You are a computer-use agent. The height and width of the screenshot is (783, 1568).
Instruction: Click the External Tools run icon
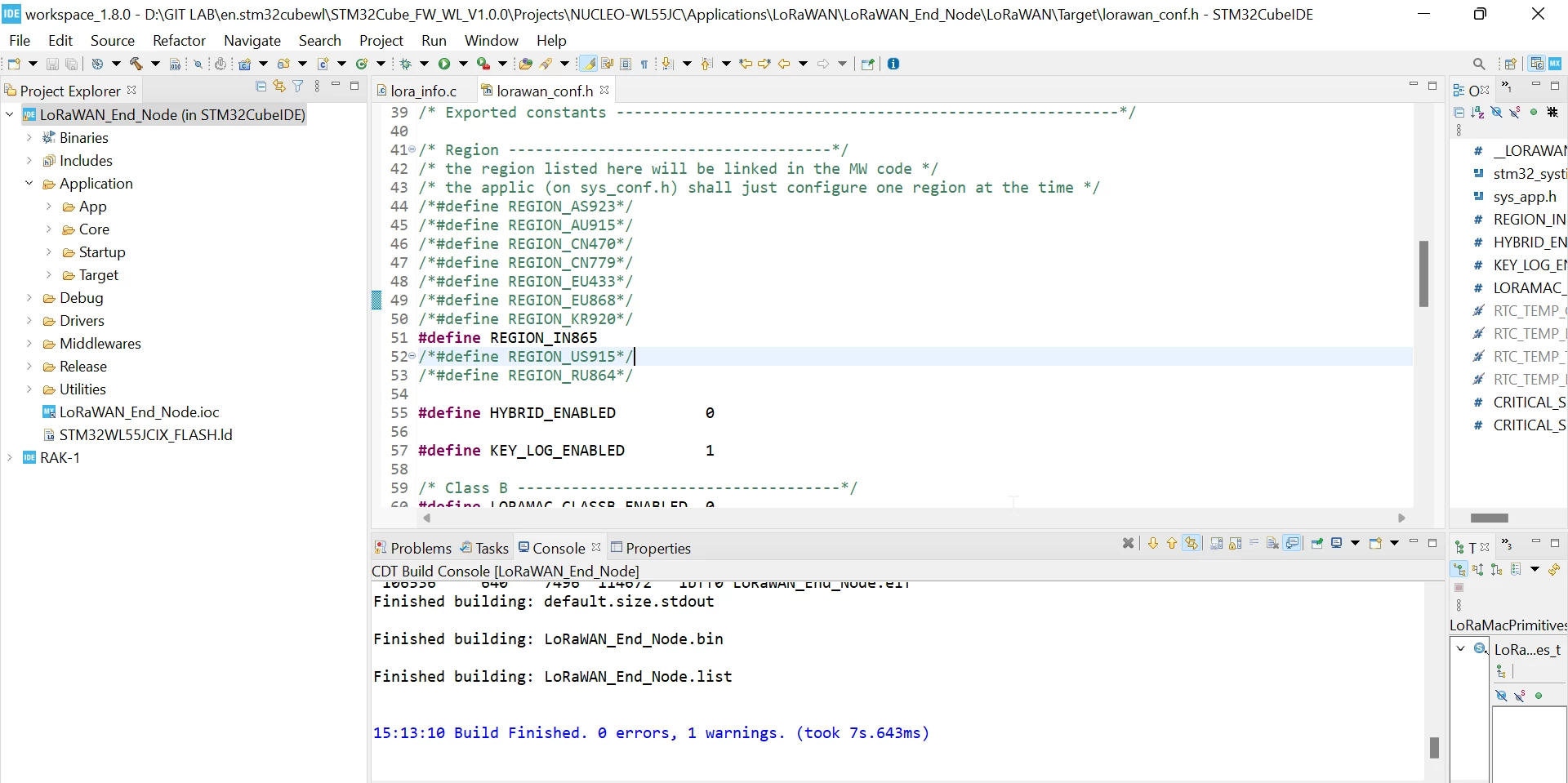pyautogui.click(x=483, y=64)
